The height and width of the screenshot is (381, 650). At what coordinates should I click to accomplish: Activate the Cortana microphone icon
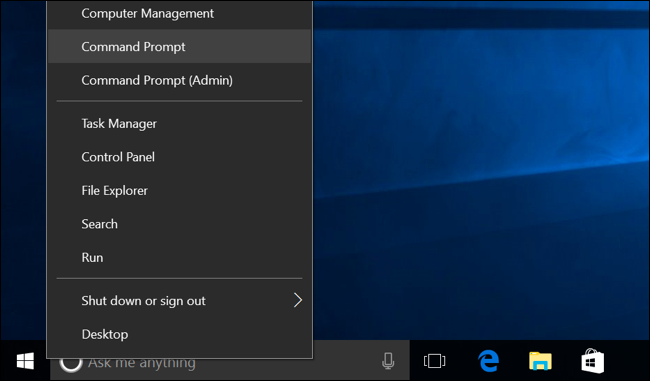pyautogui.click(x=388, y=361)
